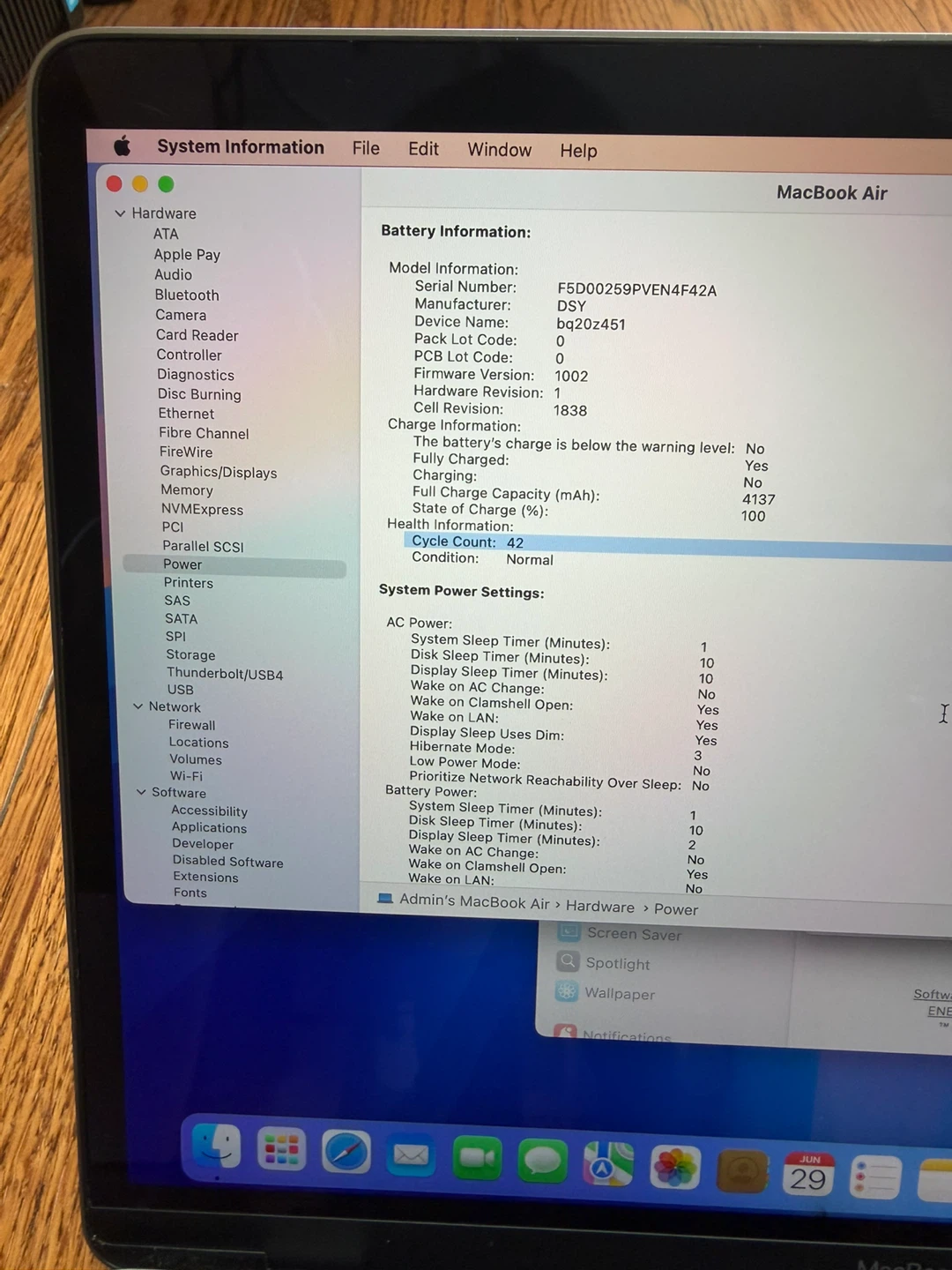Image resolution: width=952 pixels, height=1270 pixels.
Task: Select Controller in the sidebar
Action: coord(189,355)
